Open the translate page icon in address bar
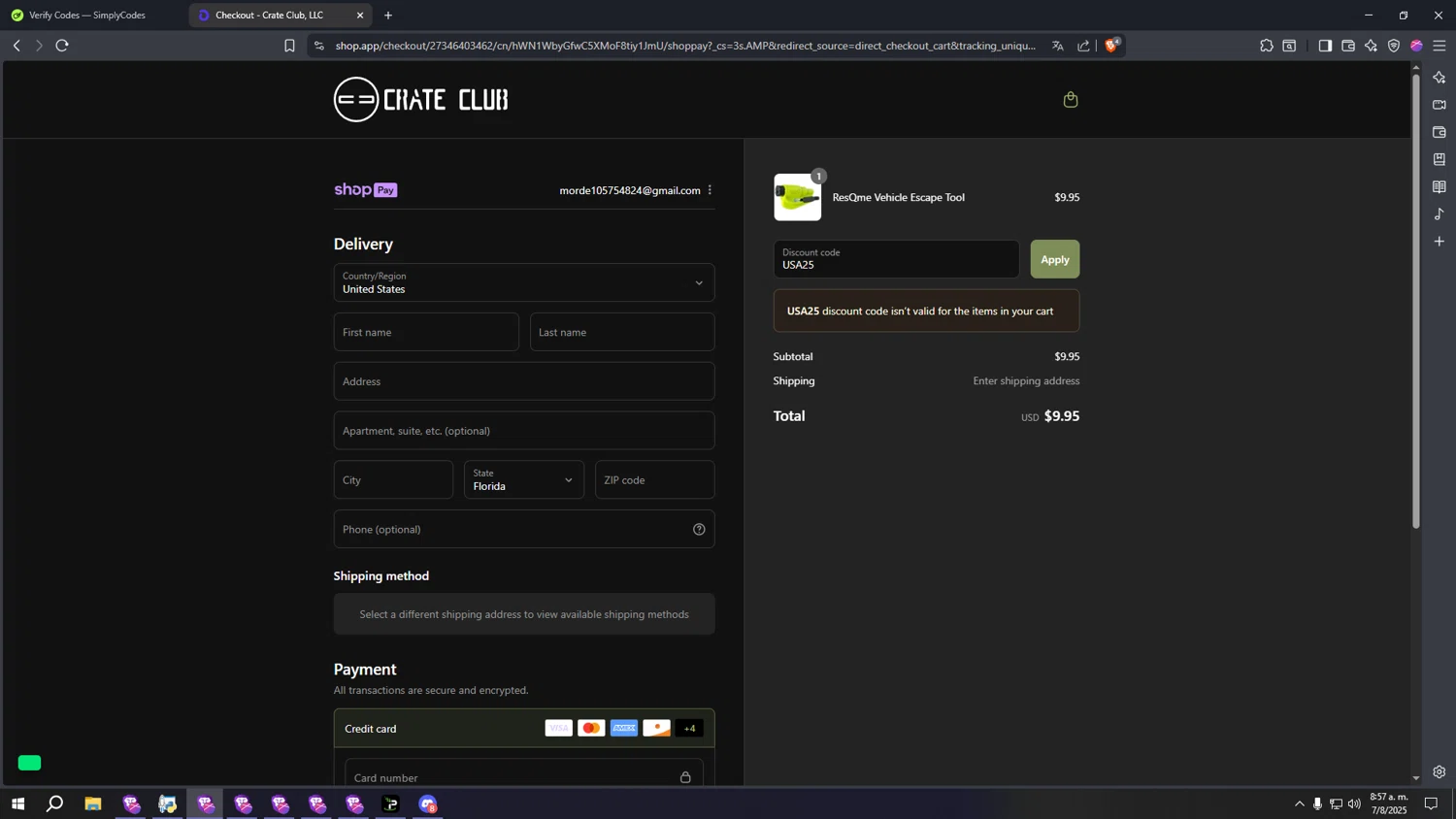Image resolution: width=1456 pixels, height=819 pixels. [1058, 46]
